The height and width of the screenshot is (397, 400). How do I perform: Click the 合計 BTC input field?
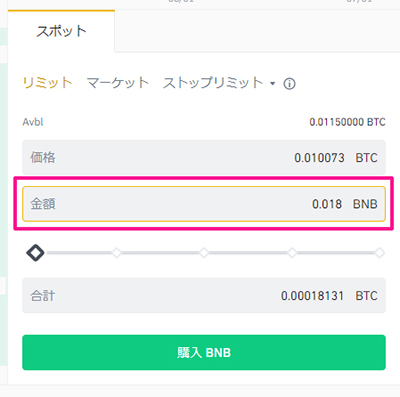click(x=204, y=295)
